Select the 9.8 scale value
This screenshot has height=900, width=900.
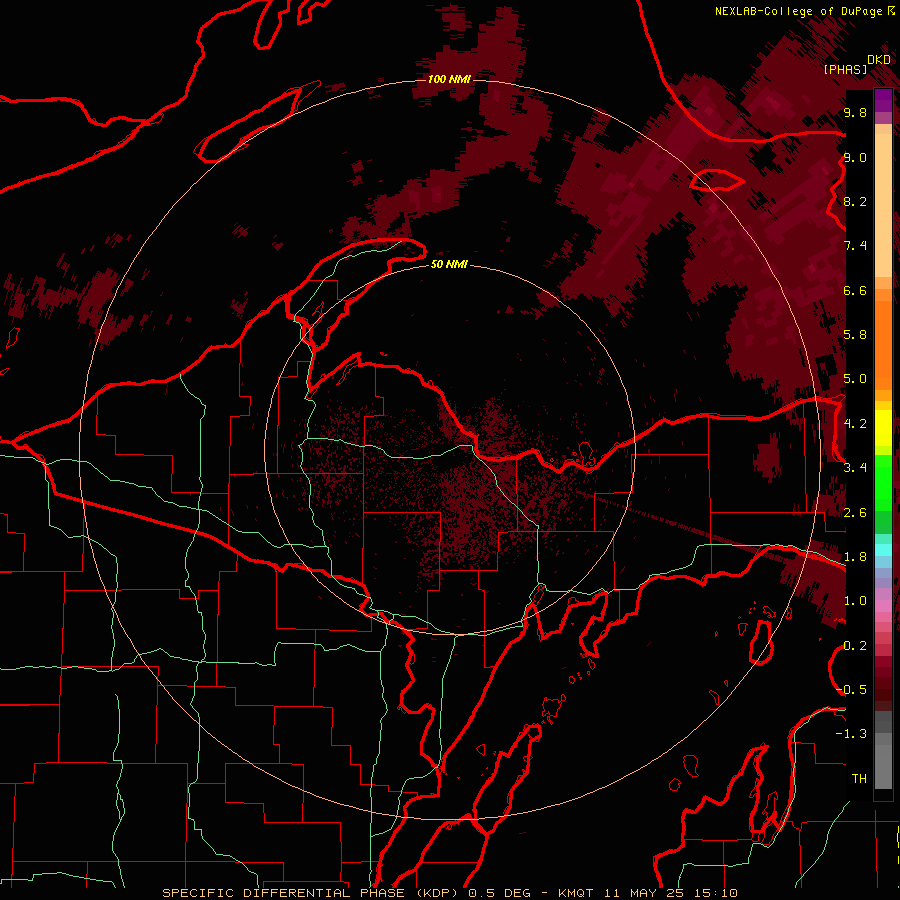(855, 113)
